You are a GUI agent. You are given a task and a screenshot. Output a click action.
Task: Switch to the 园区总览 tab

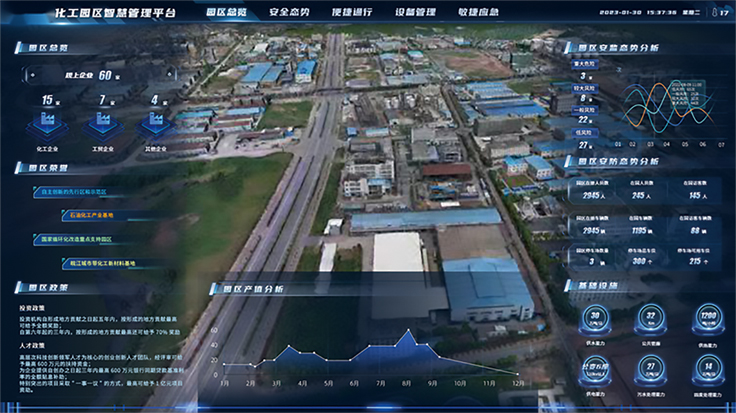click(227, 12)
